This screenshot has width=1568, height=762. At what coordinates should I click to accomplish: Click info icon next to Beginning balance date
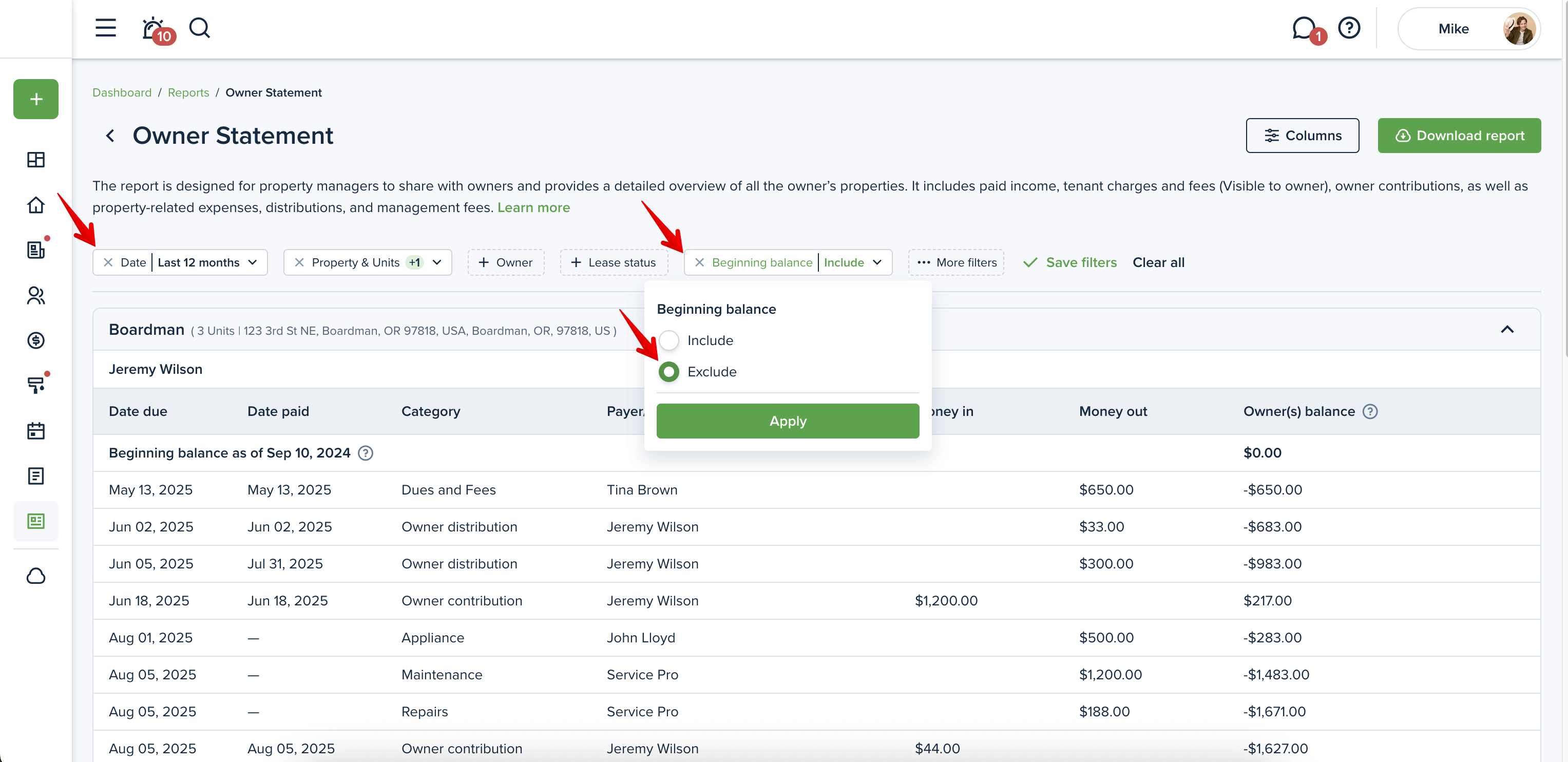(365, 453)
